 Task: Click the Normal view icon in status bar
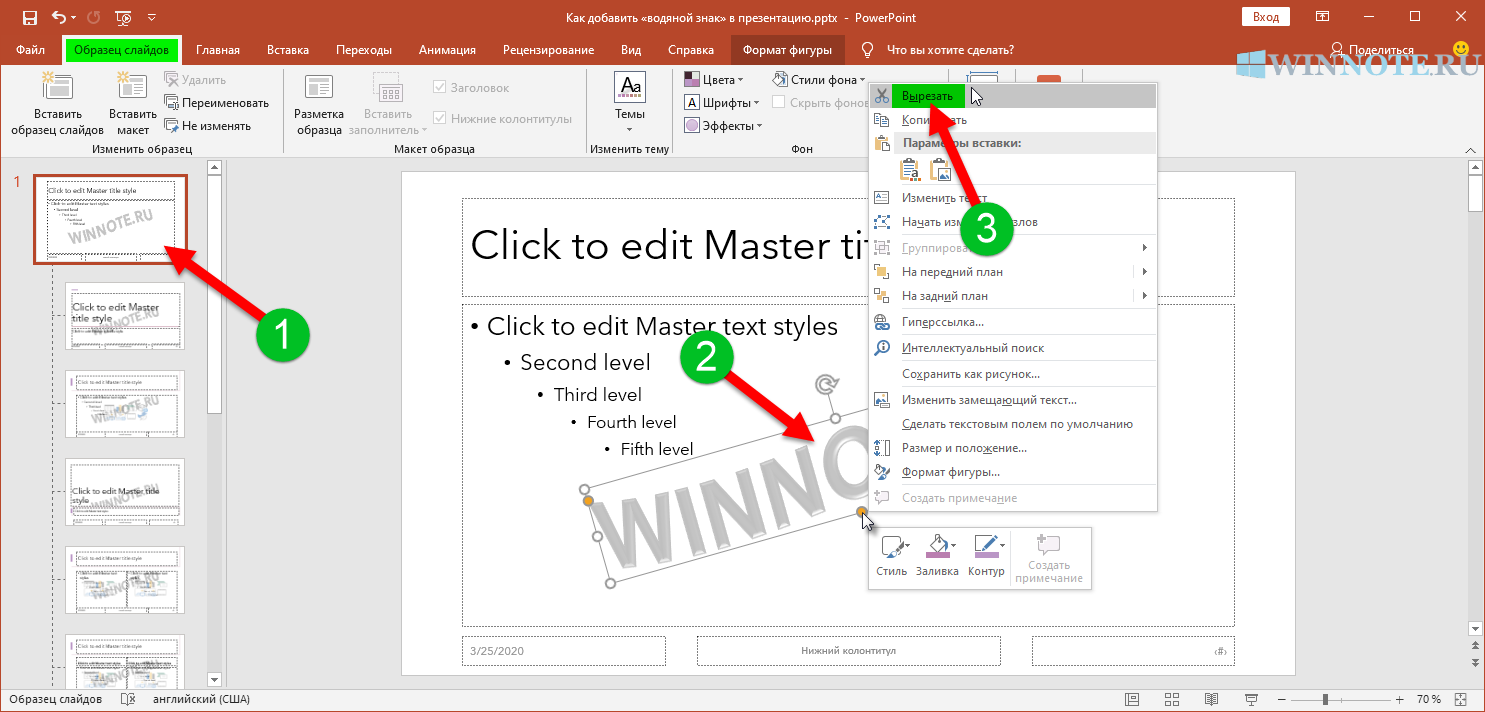click(x=1131, y=699)
